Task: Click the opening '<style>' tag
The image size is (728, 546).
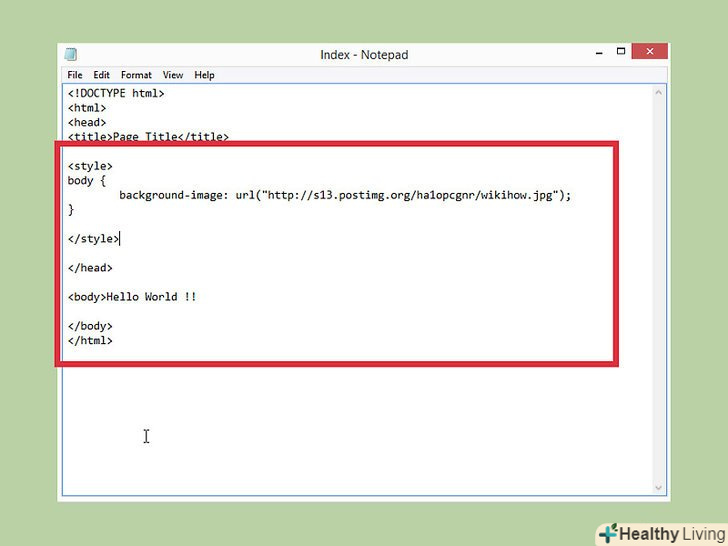Action: click(x=90, y=166)
